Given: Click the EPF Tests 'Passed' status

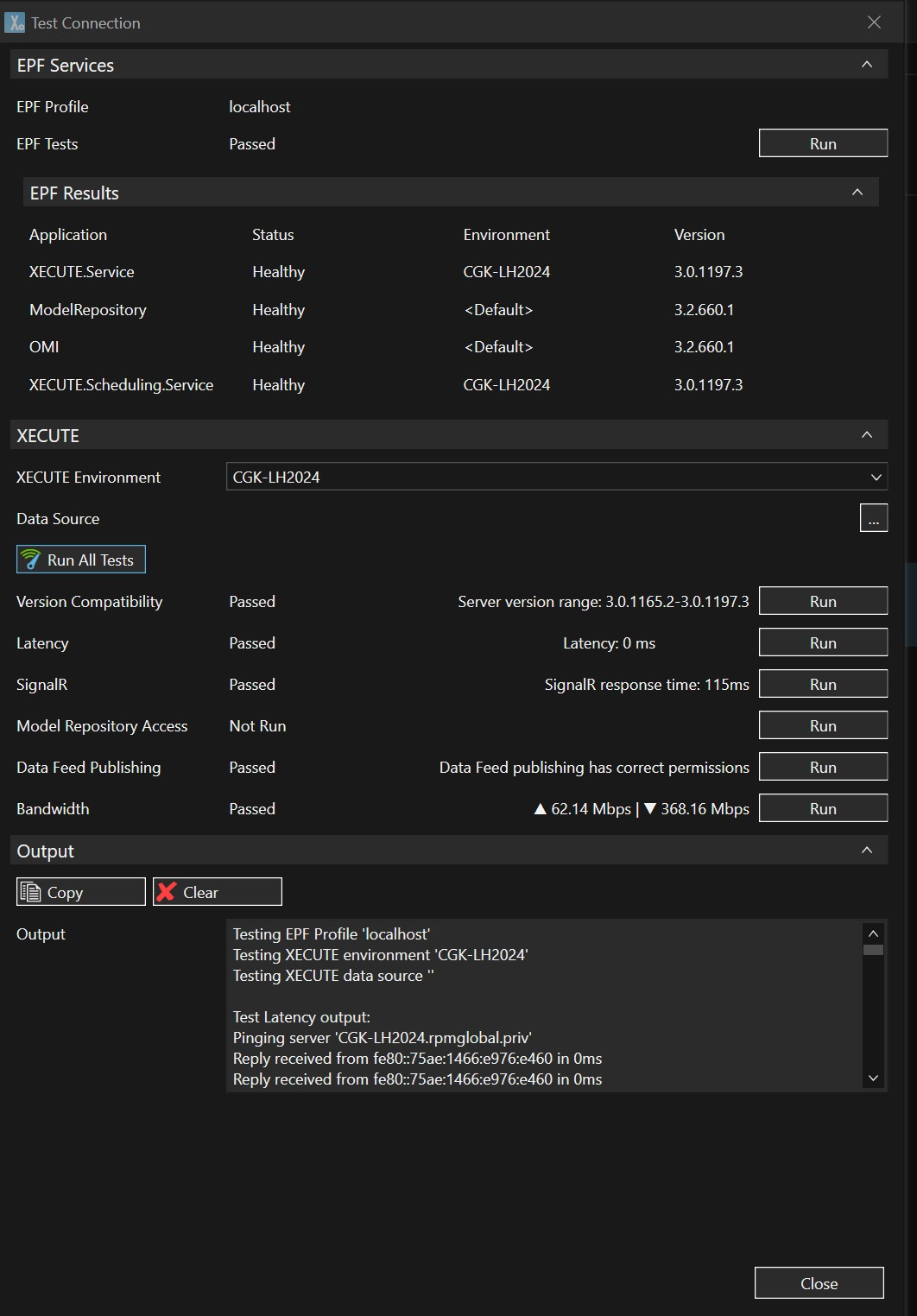Looking at the screenshot, I should tap(252, 144).
